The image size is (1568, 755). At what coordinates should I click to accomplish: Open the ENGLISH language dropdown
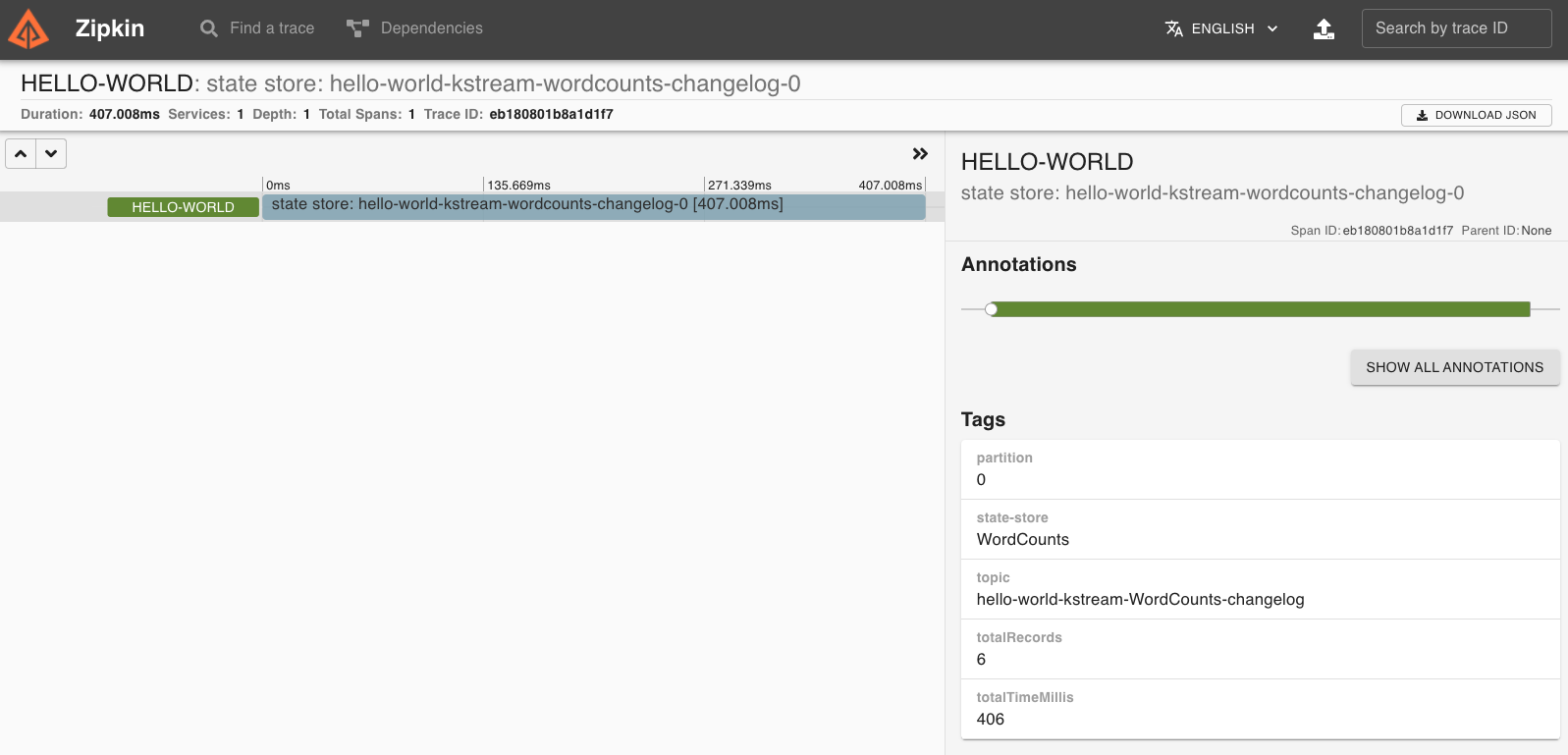click(x=1221, y=28)
